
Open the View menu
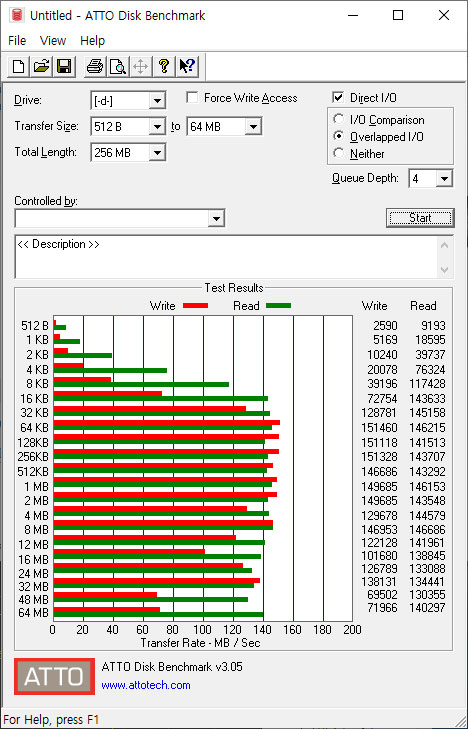53,40
